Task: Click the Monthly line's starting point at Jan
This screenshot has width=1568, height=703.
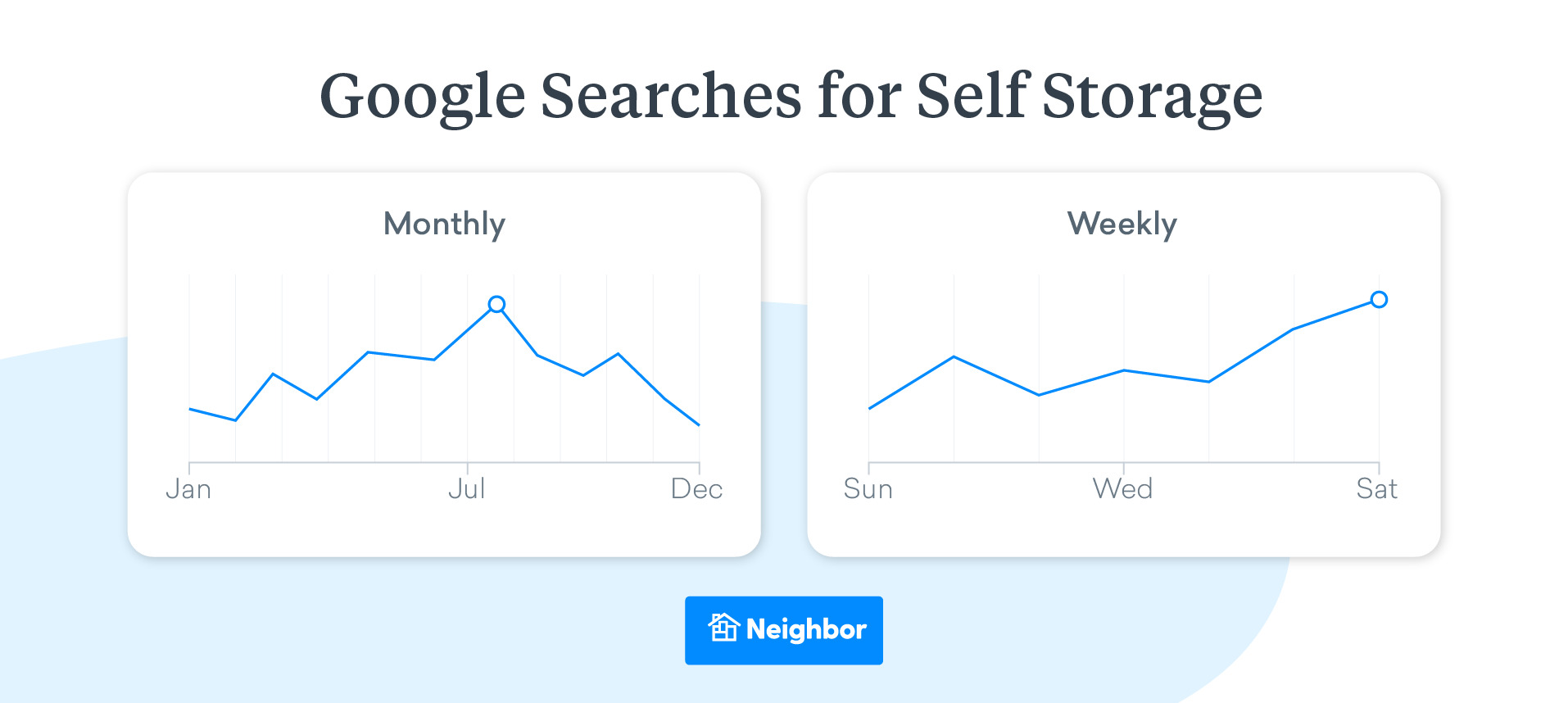Action: coord(190,409)
